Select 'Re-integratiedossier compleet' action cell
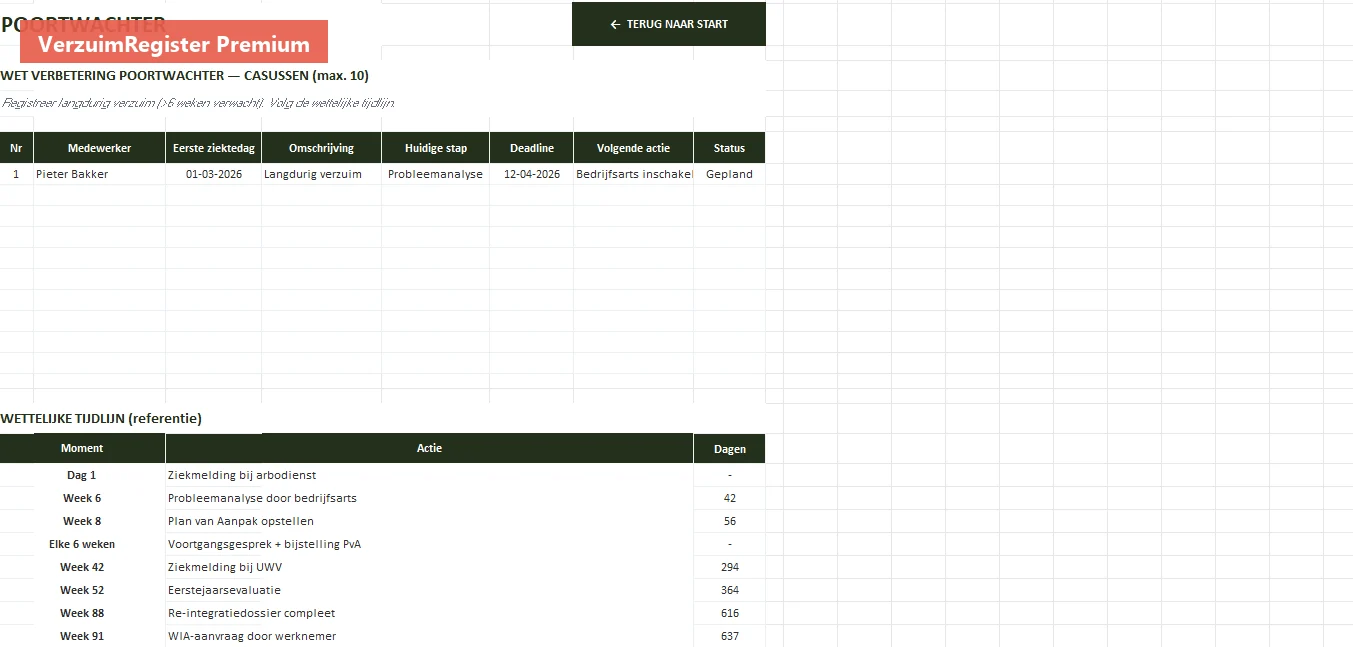This screenshot has height=647, width=1353. (x=429, y=613)
